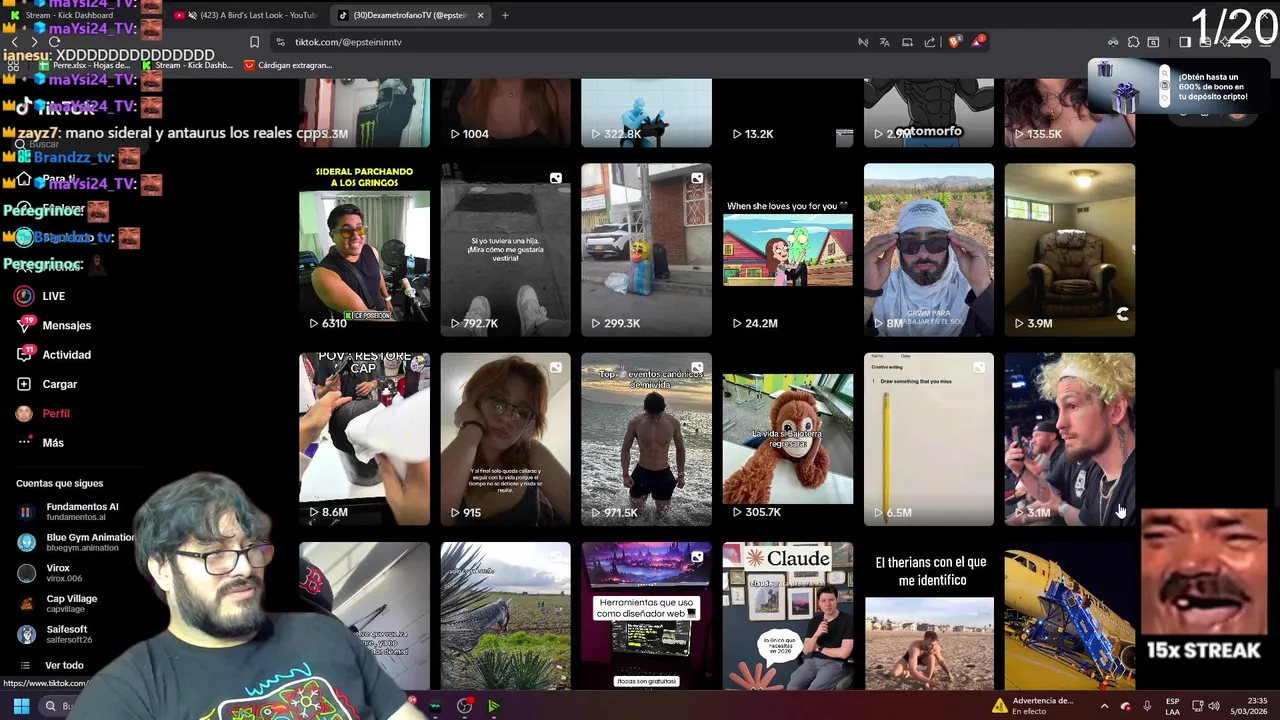Open 6.5M yellow pencil drawing video
The height and width of the screenshot is (720, 1280).
click(929, 439)
